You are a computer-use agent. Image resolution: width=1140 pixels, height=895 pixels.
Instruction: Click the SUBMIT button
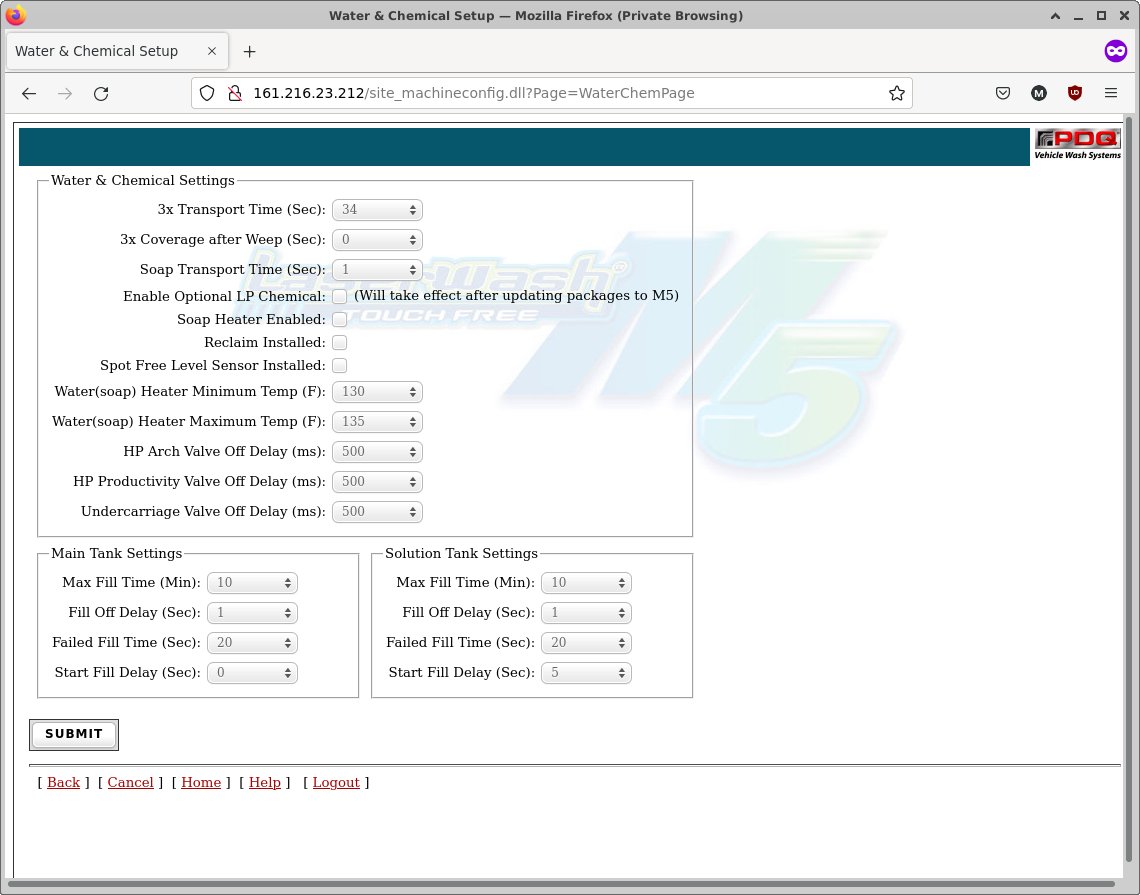(x=74, y=734)
